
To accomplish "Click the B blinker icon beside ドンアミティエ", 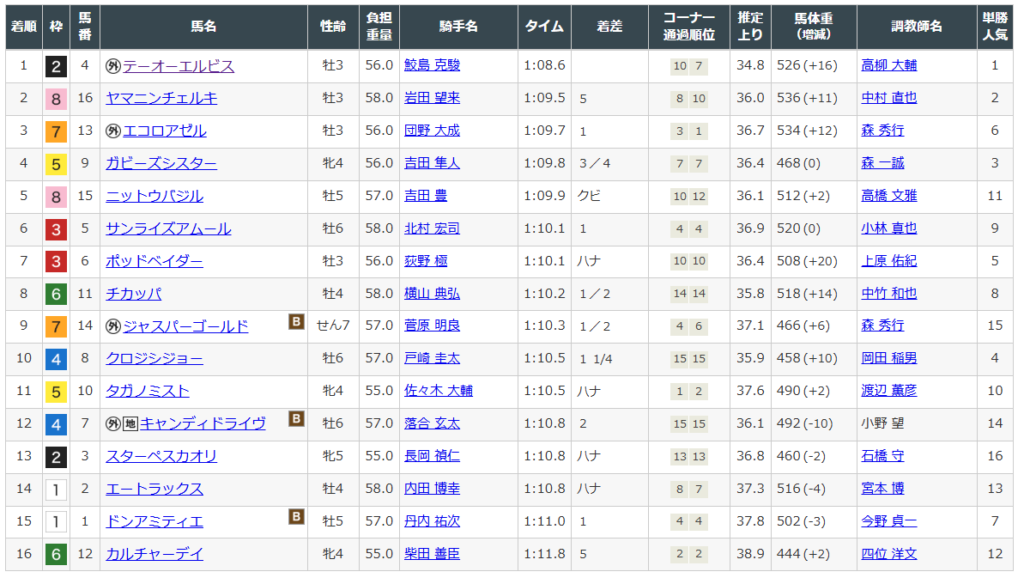I will 296,517.
